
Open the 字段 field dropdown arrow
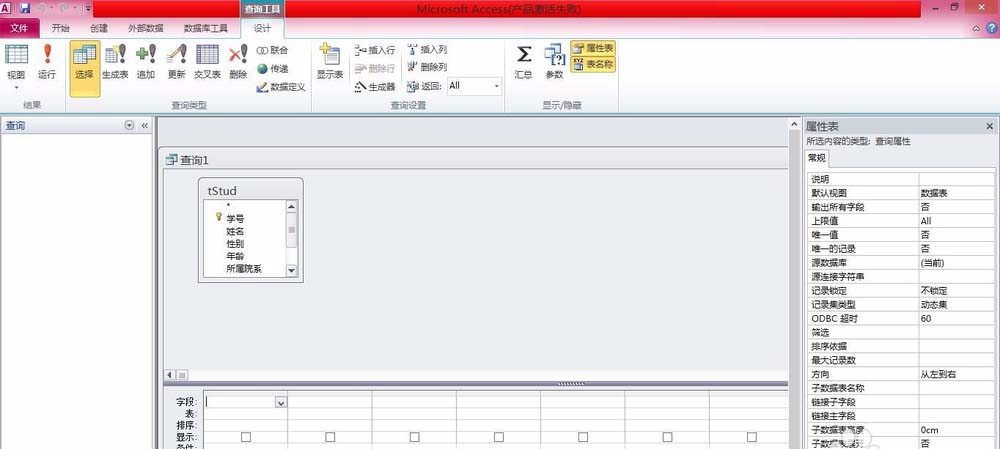click(281, 402)
